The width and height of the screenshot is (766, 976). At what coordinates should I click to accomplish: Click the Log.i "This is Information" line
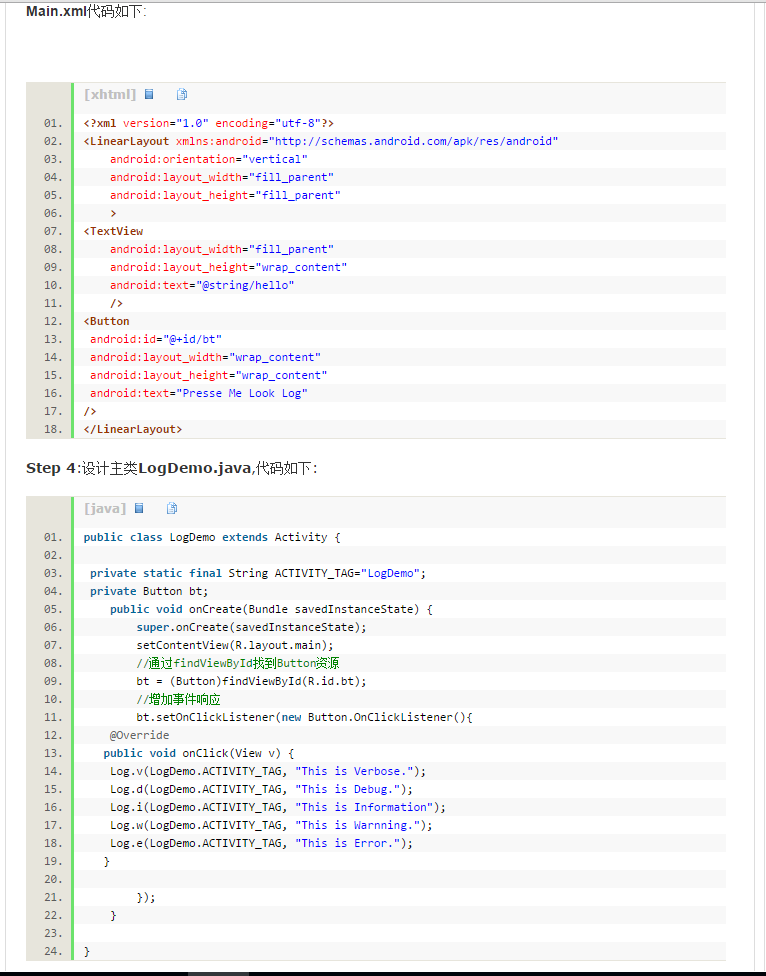[x=278, y=808]
